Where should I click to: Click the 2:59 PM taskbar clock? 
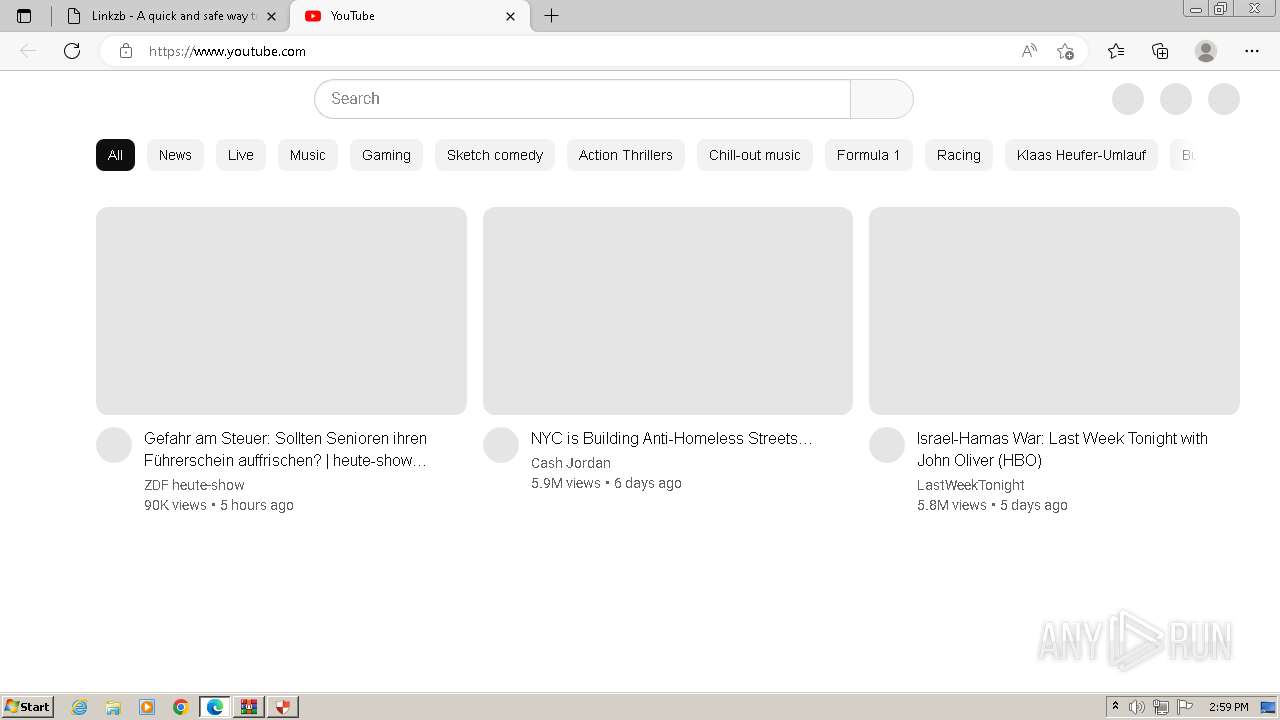click(x=1229, y=707)
